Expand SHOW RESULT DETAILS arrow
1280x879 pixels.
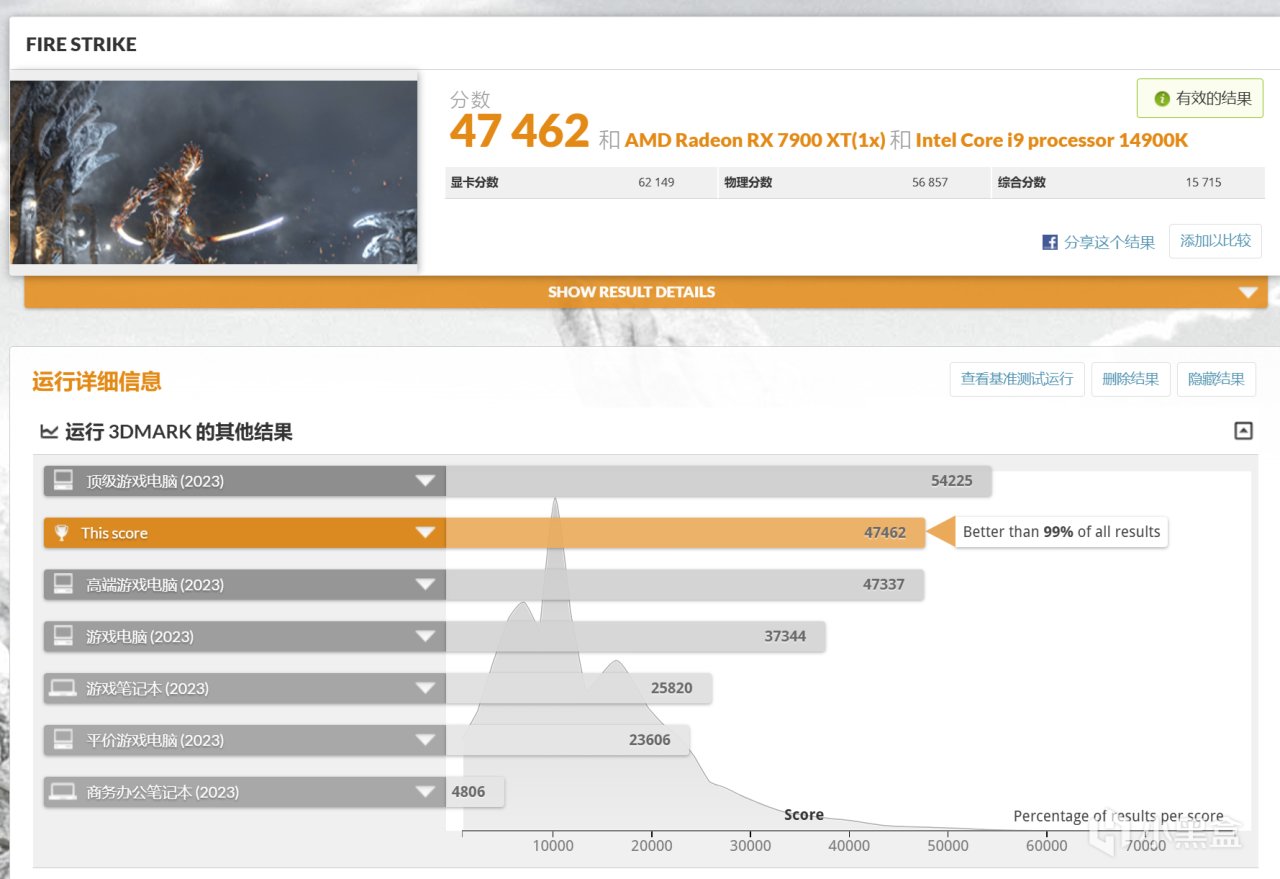click(x=1247, y=293)
